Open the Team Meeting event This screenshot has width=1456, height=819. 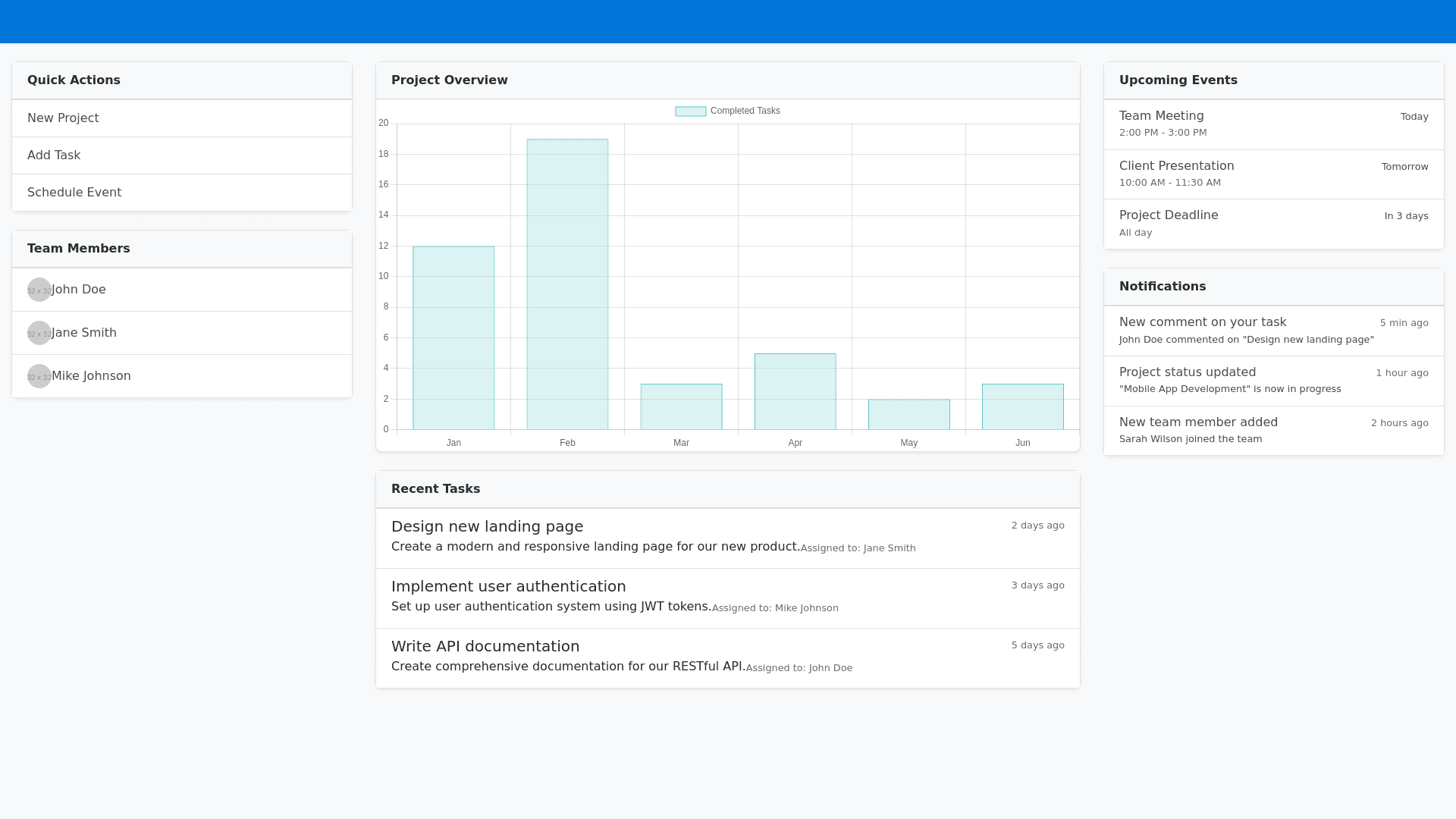[x=1161, y=116]
